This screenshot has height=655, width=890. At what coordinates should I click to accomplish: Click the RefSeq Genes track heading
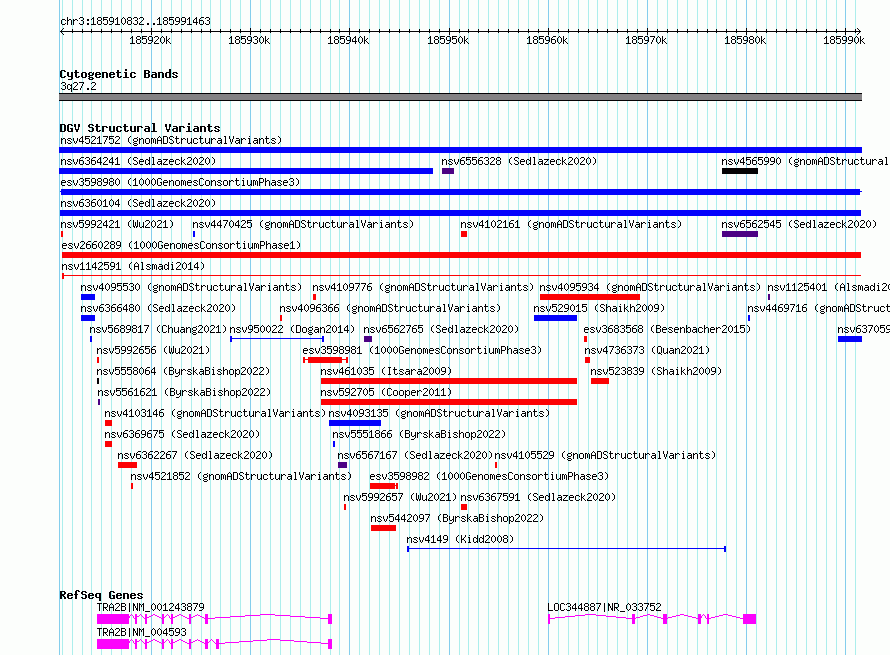(x=101, y=595)
